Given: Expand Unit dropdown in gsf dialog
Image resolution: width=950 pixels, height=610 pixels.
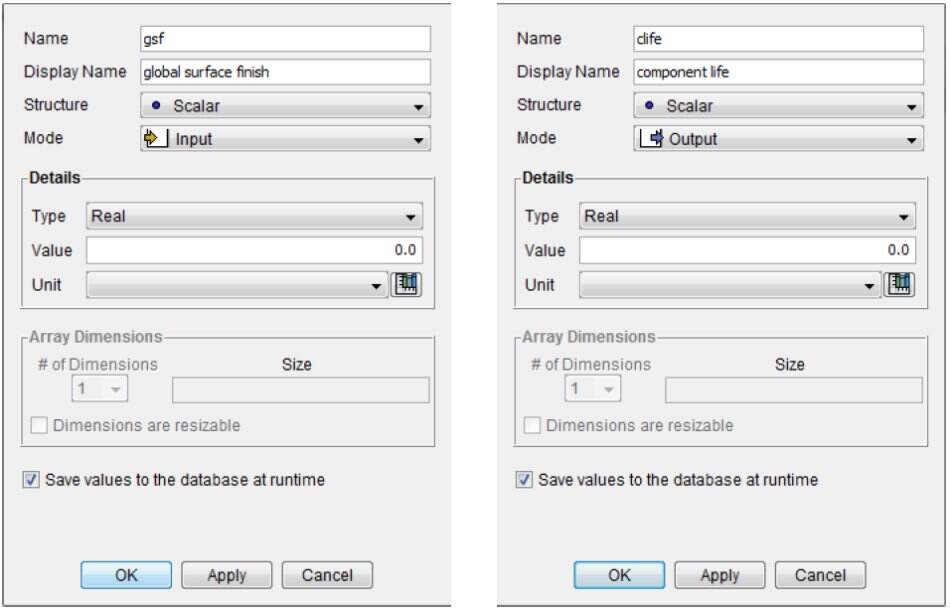Looking at the screenshot, I should click(x=237, y=285).
